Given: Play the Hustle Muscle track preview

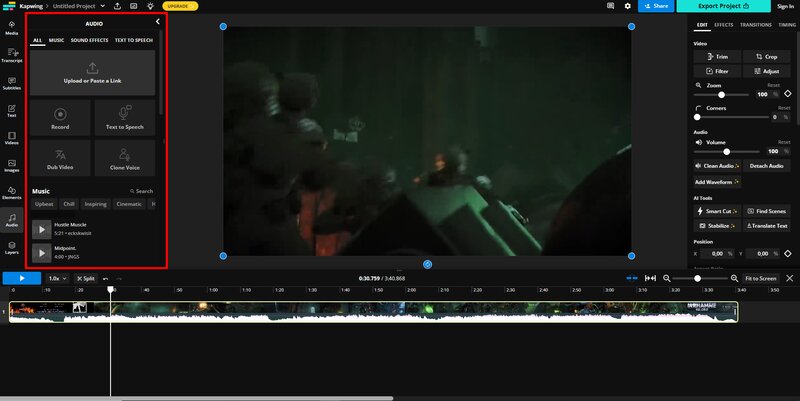Looking at the screenshot, I should pyautogui.click(x=42, y=230).
